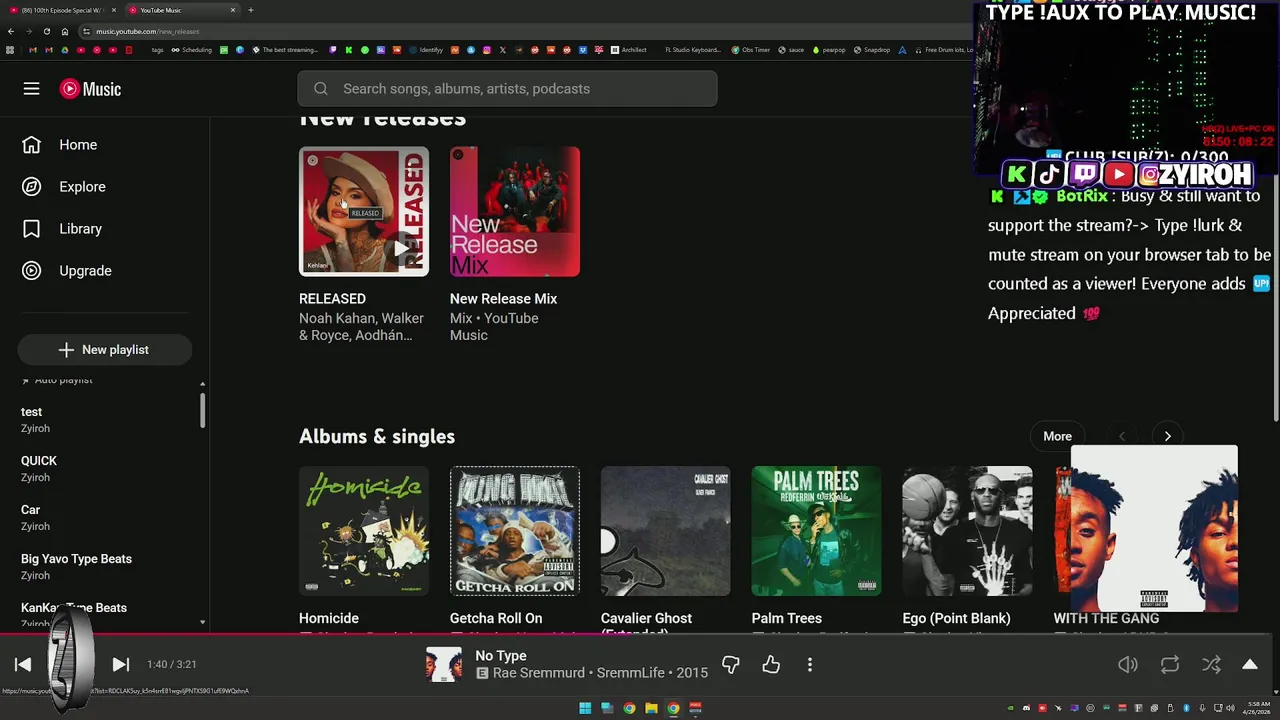Play the RELEASED playlist with play button
The height and width of the screenshot is (720, 1280).
401,249
